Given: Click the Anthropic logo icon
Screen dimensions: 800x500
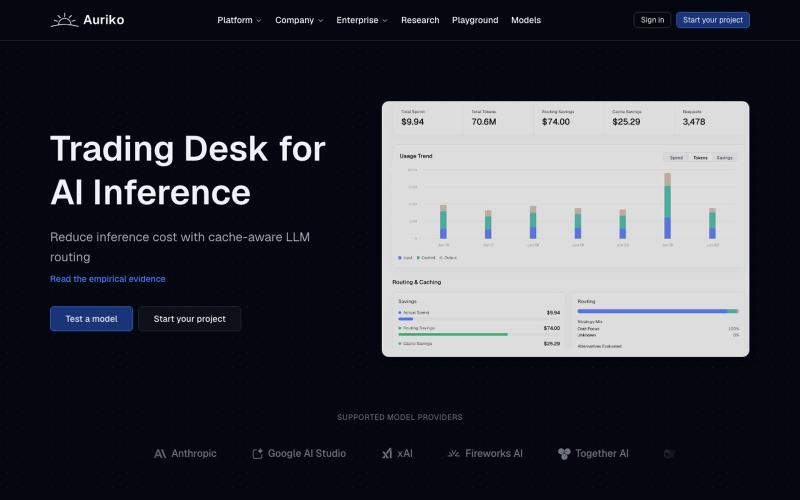Looking at the screenshot, I should point(160,454).
